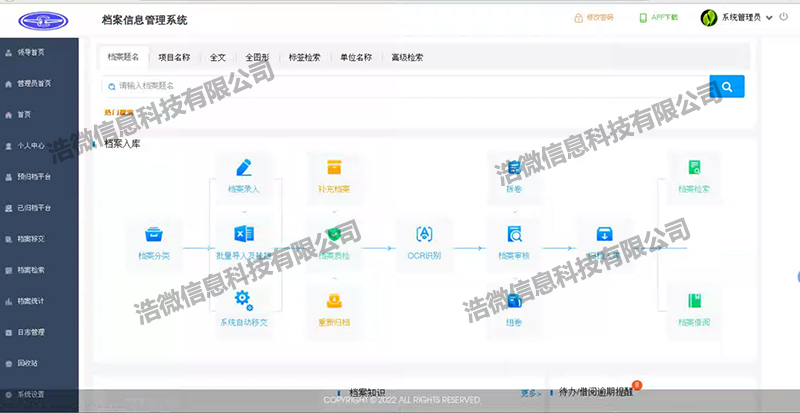
Task: Open the 归档入库 inbox icon
Action: click(605, 234)
